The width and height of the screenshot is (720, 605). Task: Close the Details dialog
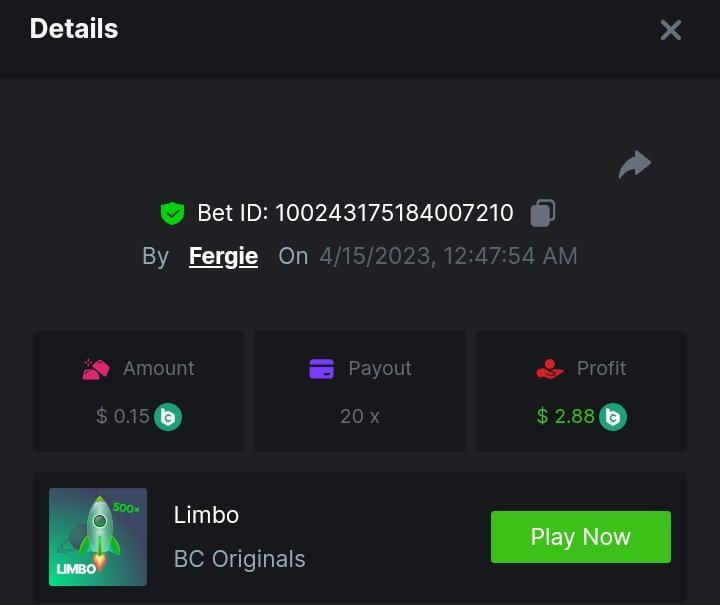[671, 30]
